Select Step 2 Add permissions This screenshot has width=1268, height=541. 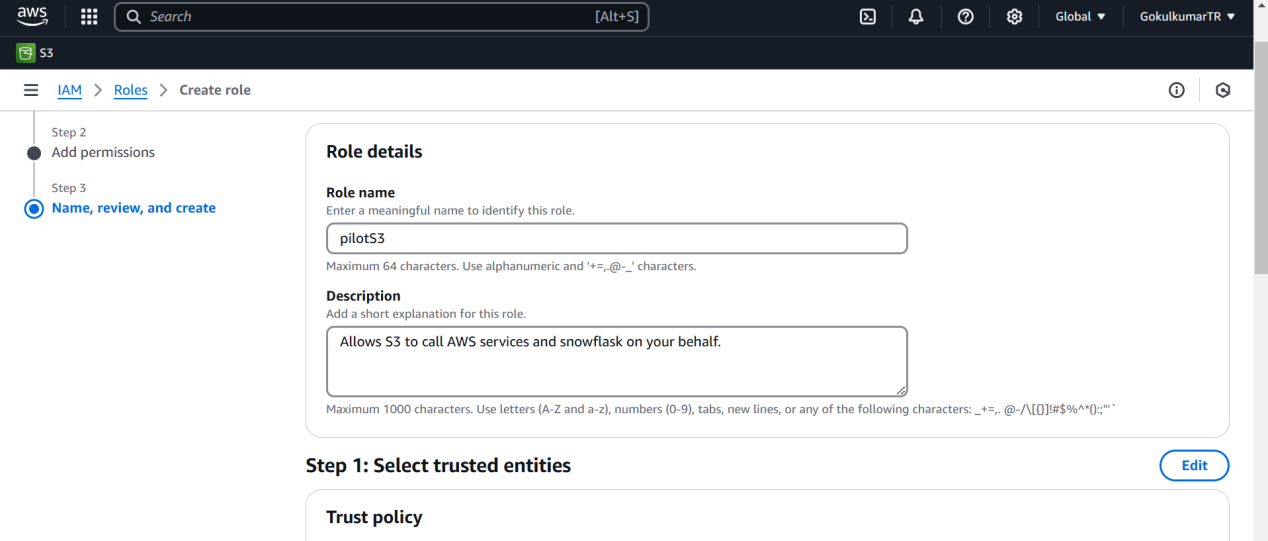click(x=103, y=152)
